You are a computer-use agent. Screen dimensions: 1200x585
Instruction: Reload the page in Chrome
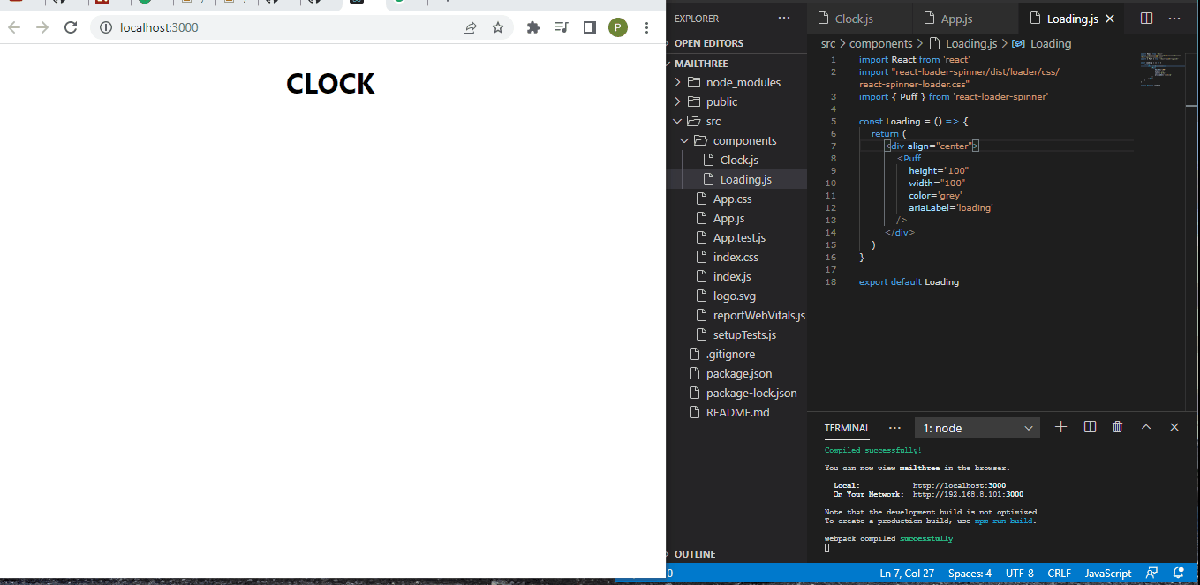70,28
